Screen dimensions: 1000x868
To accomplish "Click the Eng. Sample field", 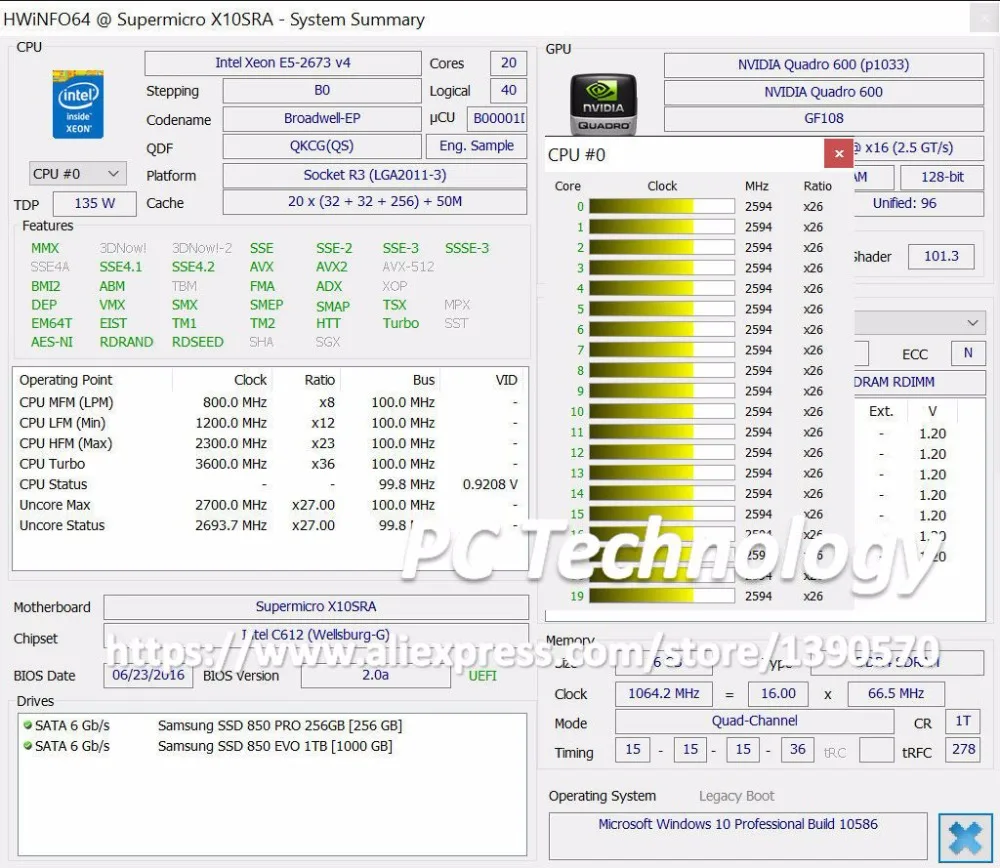I will (x=476, y=146).
